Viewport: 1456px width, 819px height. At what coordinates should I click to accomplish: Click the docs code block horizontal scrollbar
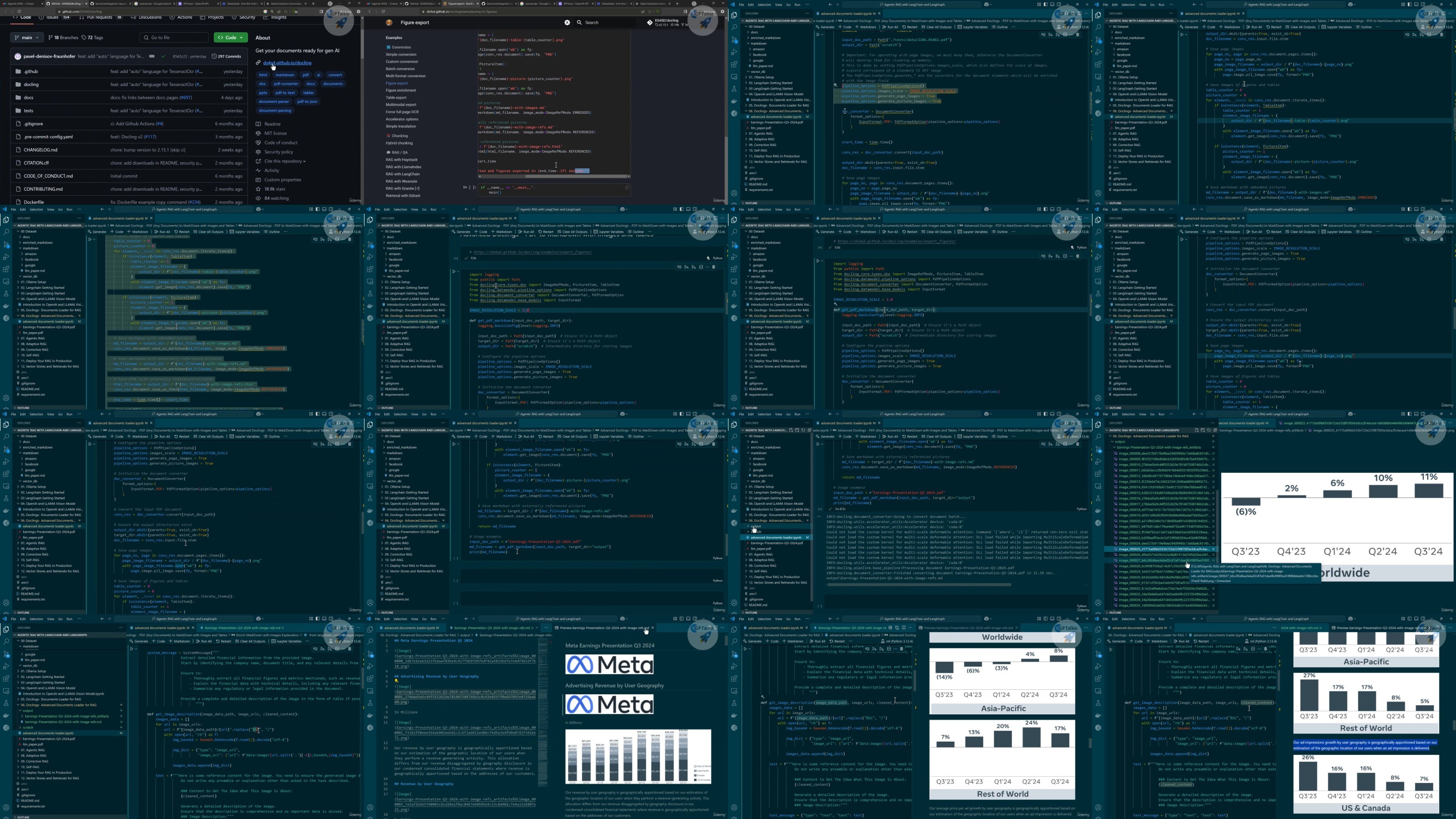[554, 177]
